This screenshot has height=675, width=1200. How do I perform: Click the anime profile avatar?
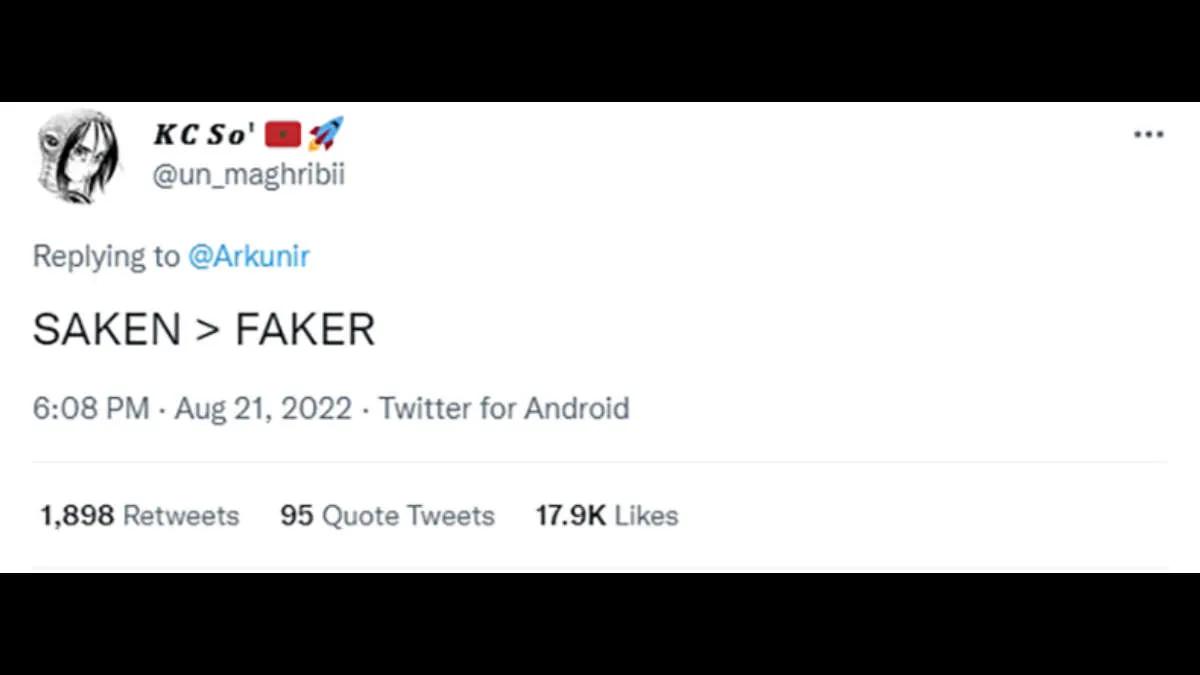pyautogui.click(x=78, y=156)
